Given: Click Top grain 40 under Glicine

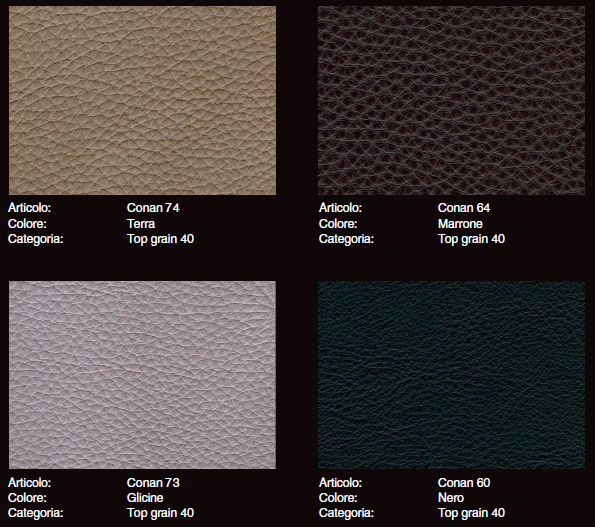Looking at the screenshot, I should pos(160,513).
